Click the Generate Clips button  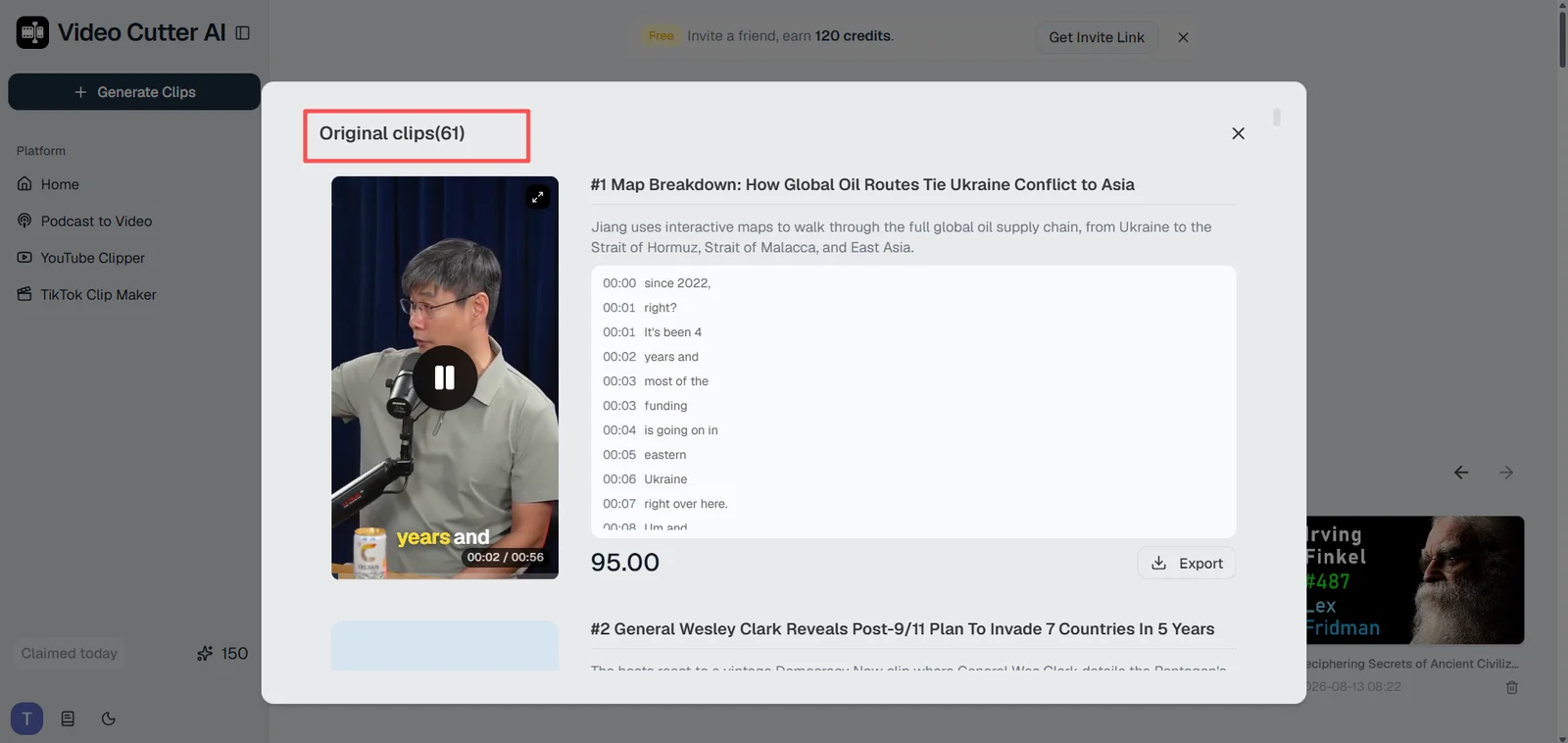[x=134, y=92]
